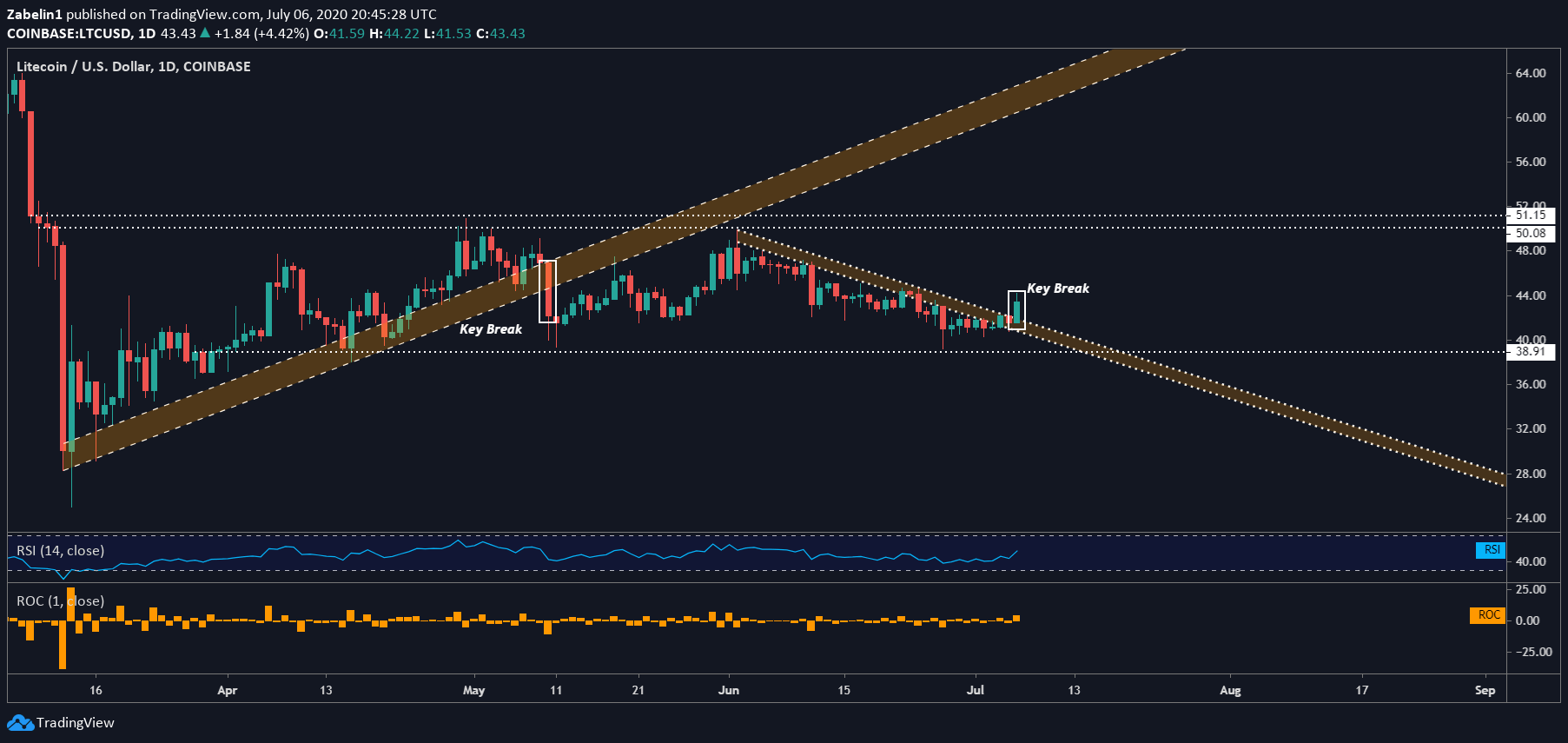Viewport: 1568px width, 743px height.
Task: Click the 28.00 price axis label
Action: pyautogui.click(x=1531, y=474)
